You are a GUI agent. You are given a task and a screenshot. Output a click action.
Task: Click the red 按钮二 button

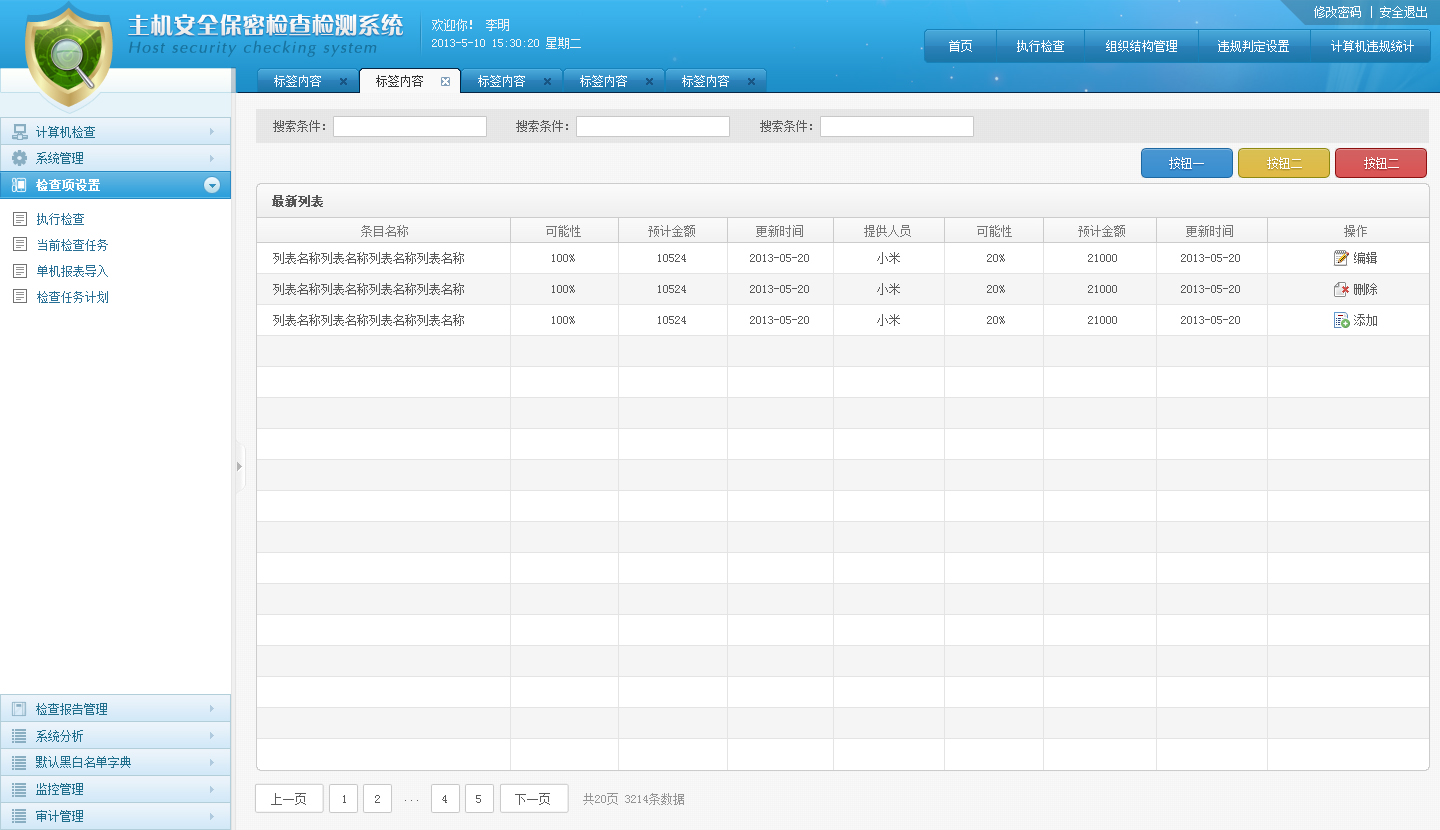tap(1381, 163)
